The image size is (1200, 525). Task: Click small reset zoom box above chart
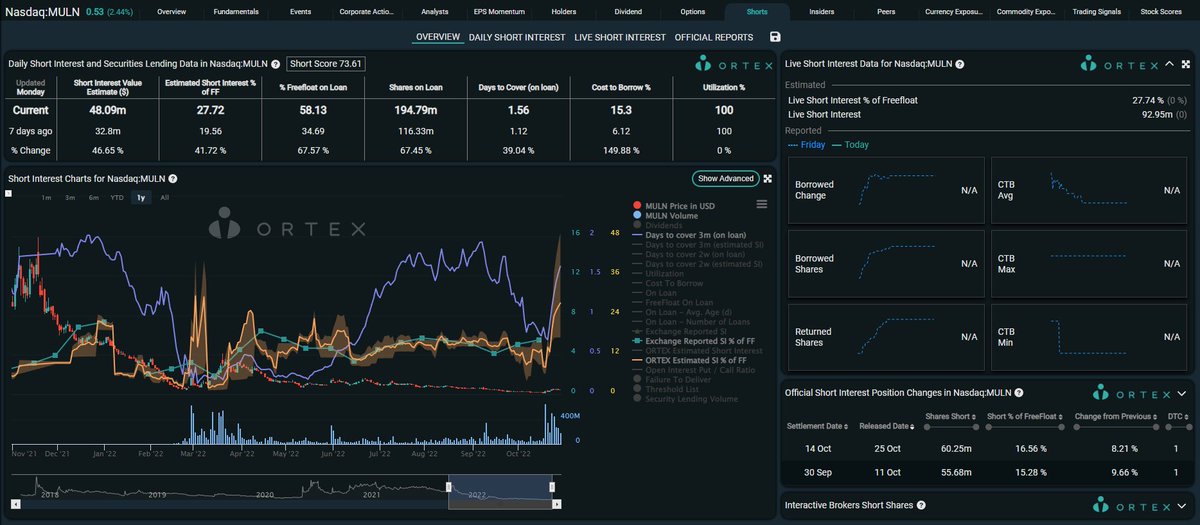tap(9, 193)
